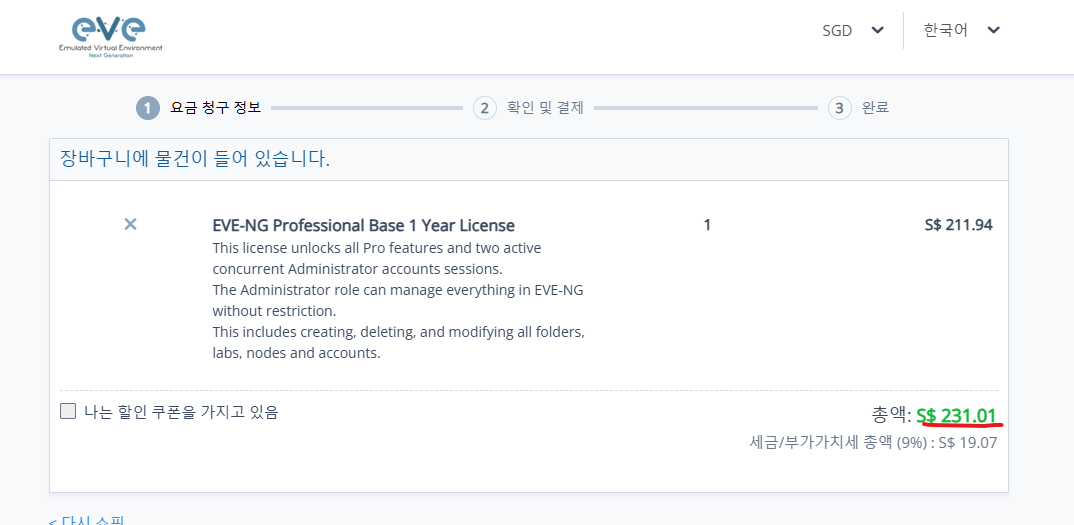This screenshot has height=525, width=1074.
Task: Select step 3 완료
Action: click(x=858, y=108)
